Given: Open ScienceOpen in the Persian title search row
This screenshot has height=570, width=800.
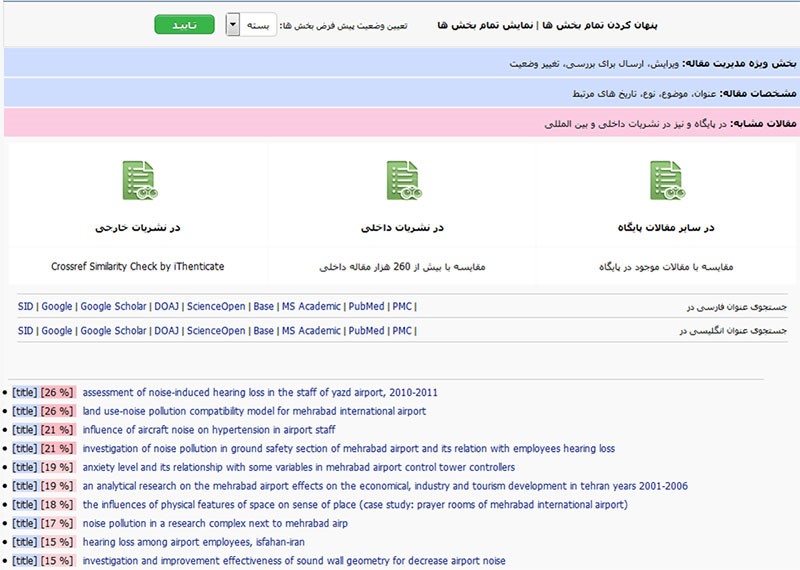Looking at the screenshot, I should tap(216, 306).
